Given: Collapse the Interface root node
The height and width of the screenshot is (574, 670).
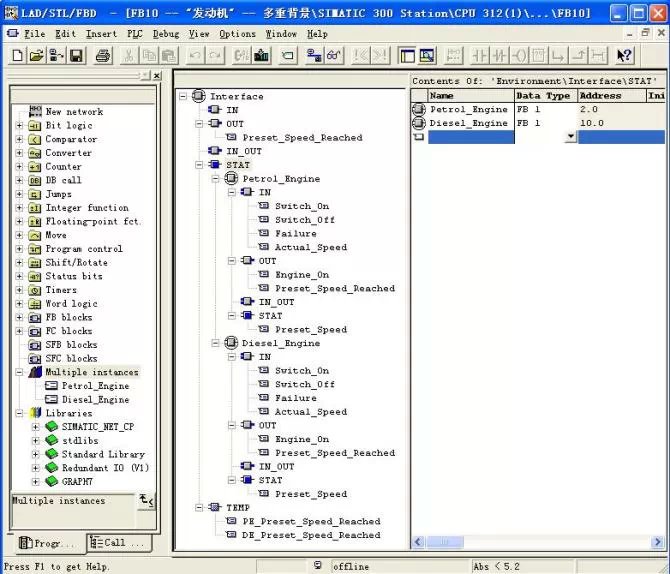Looking at the screenshot, I should (x=183, y=96).
